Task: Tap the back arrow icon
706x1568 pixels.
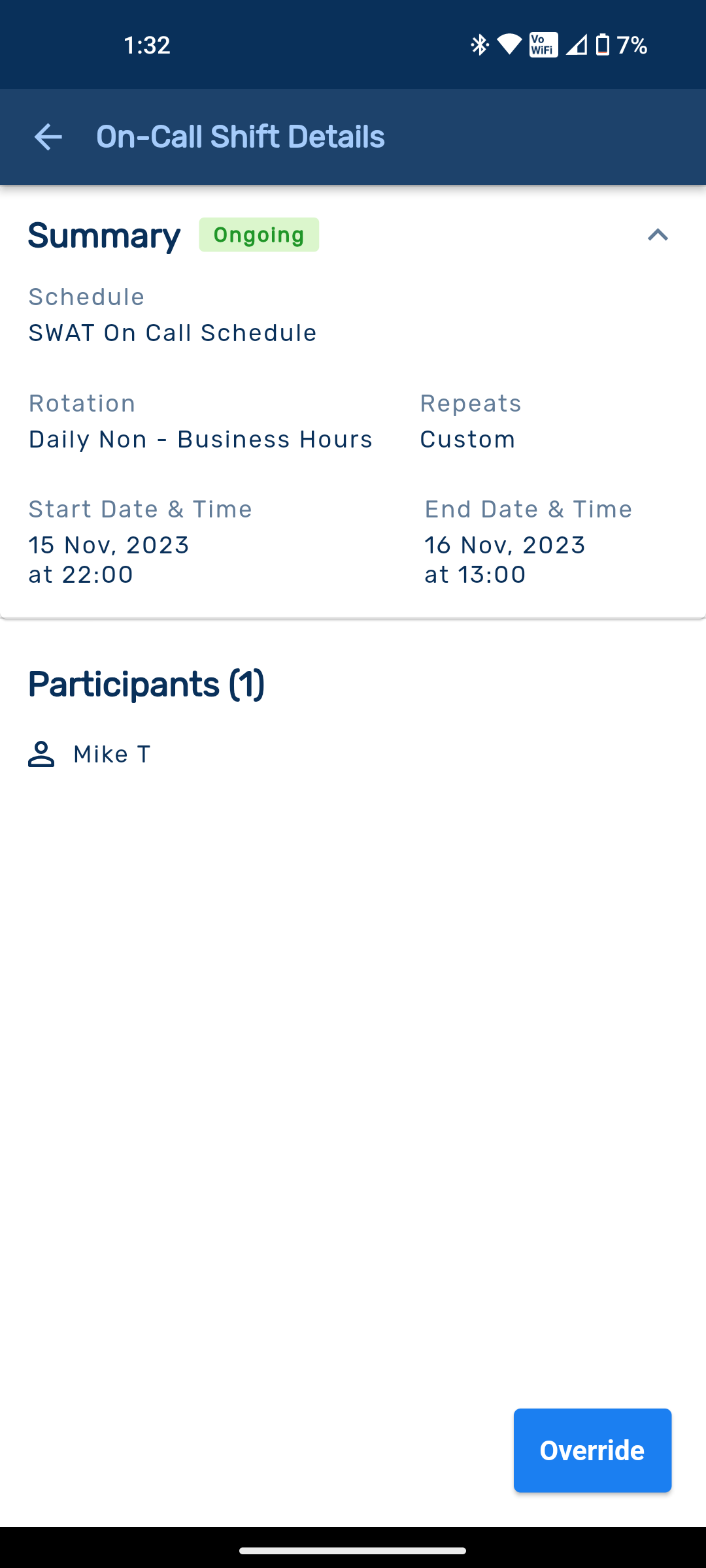Action: tap(48, 137)
